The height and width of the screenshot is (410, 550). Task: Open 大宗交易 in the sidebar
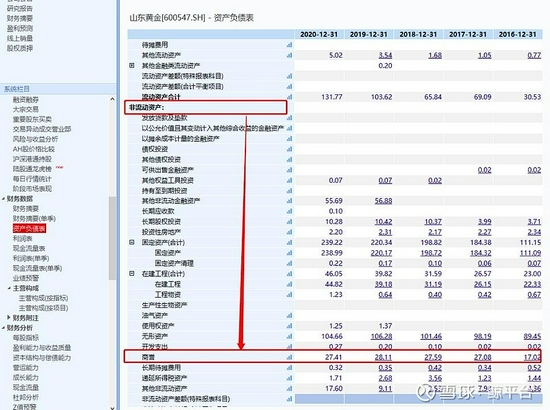point(26,109)
